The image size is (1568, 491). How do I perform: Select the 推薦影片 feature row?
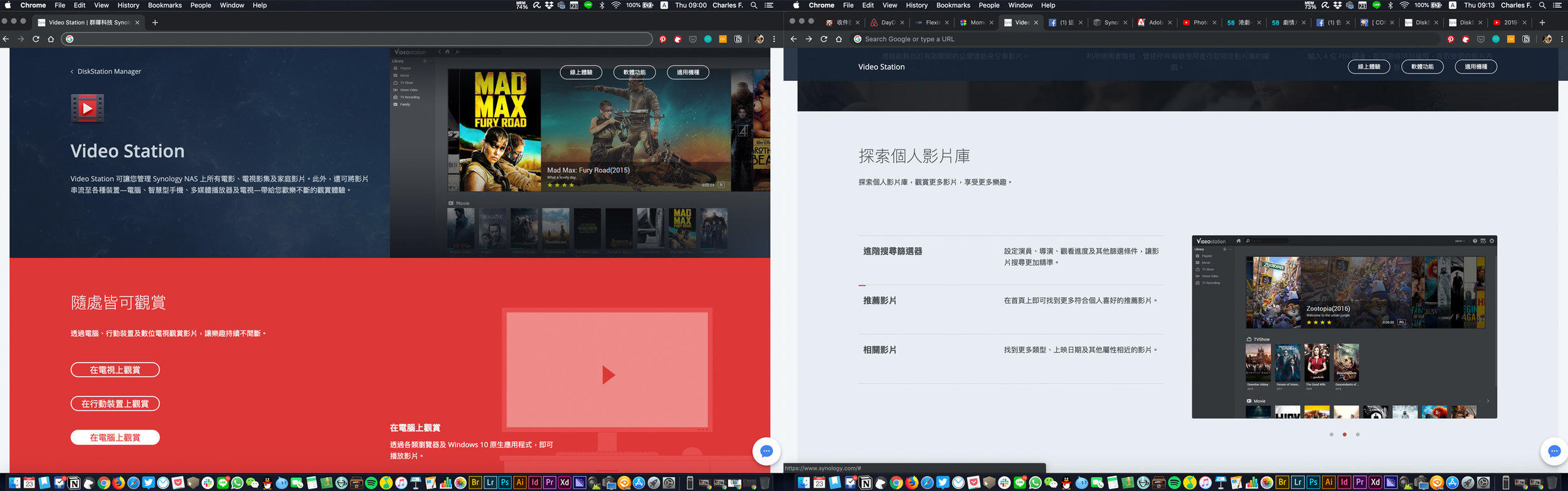(x=1011, y=310)
